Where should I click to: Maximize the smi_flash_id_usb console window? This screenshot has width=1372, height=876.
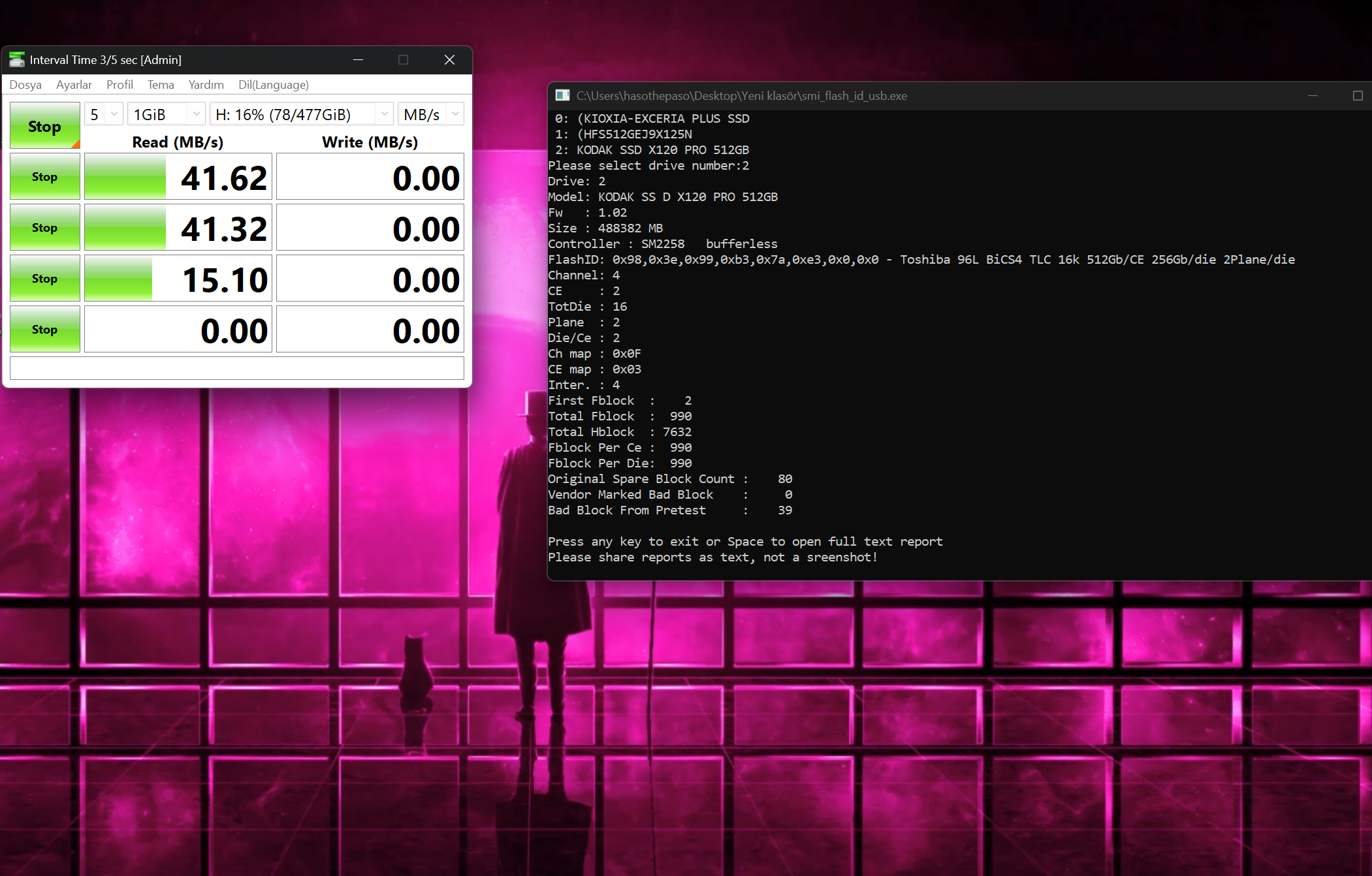click(x=1358, y=96)
